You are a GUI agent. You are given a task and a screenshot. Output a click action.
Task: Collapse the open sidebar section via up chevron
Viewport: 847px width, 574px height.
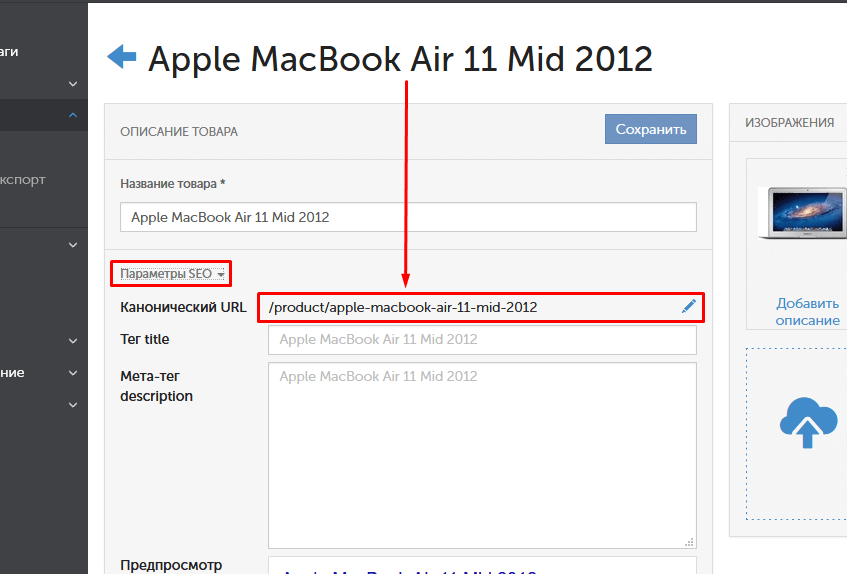click(x=73, y=115)
